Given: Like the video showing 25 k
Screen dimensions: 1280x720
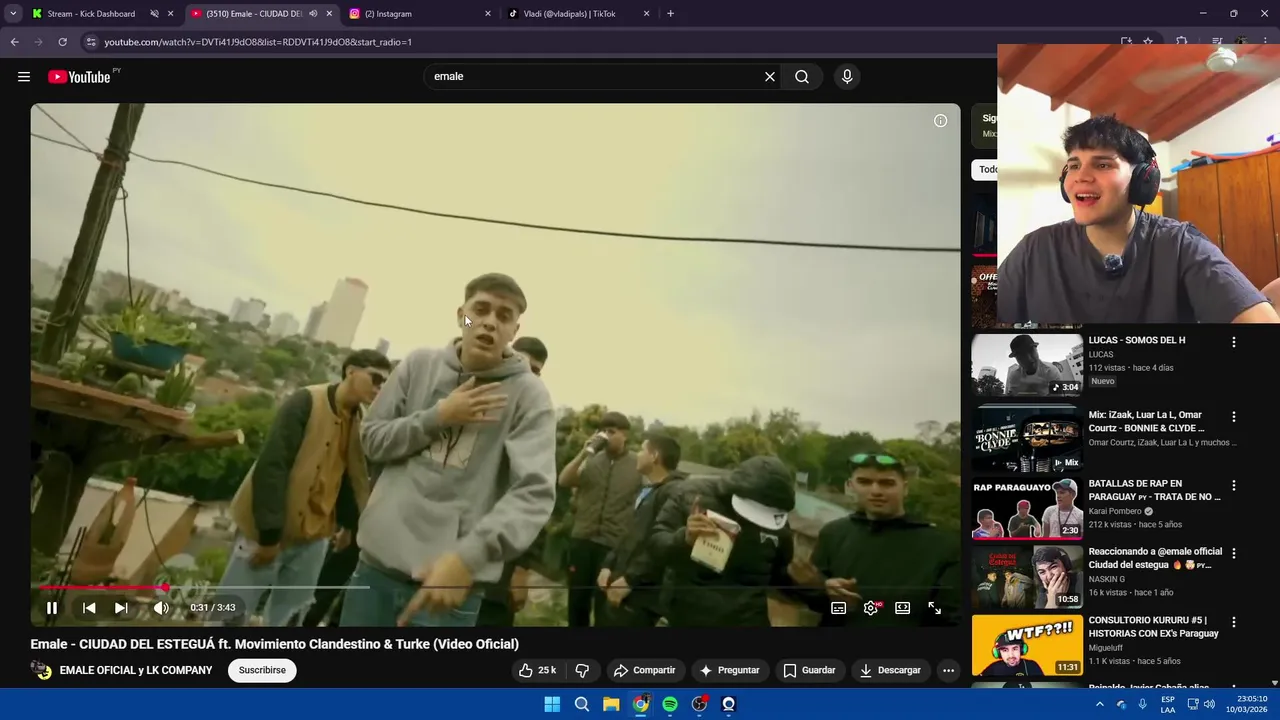Looking at the screenshot, I should point(537,670).
